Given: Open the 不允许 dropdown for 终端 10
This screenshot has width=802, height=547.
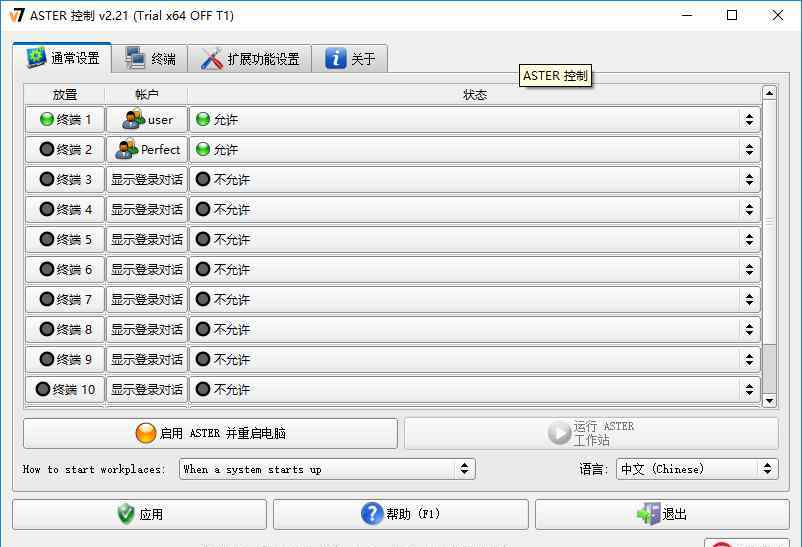Looking at the screenshot, I should tap(475, 389).
